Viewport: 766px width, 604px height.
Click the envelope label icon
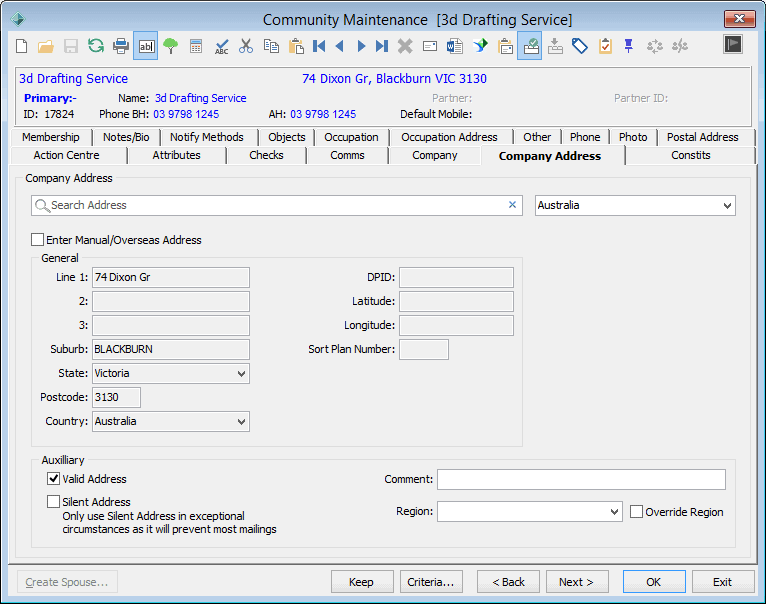click(x=430, y=46)
